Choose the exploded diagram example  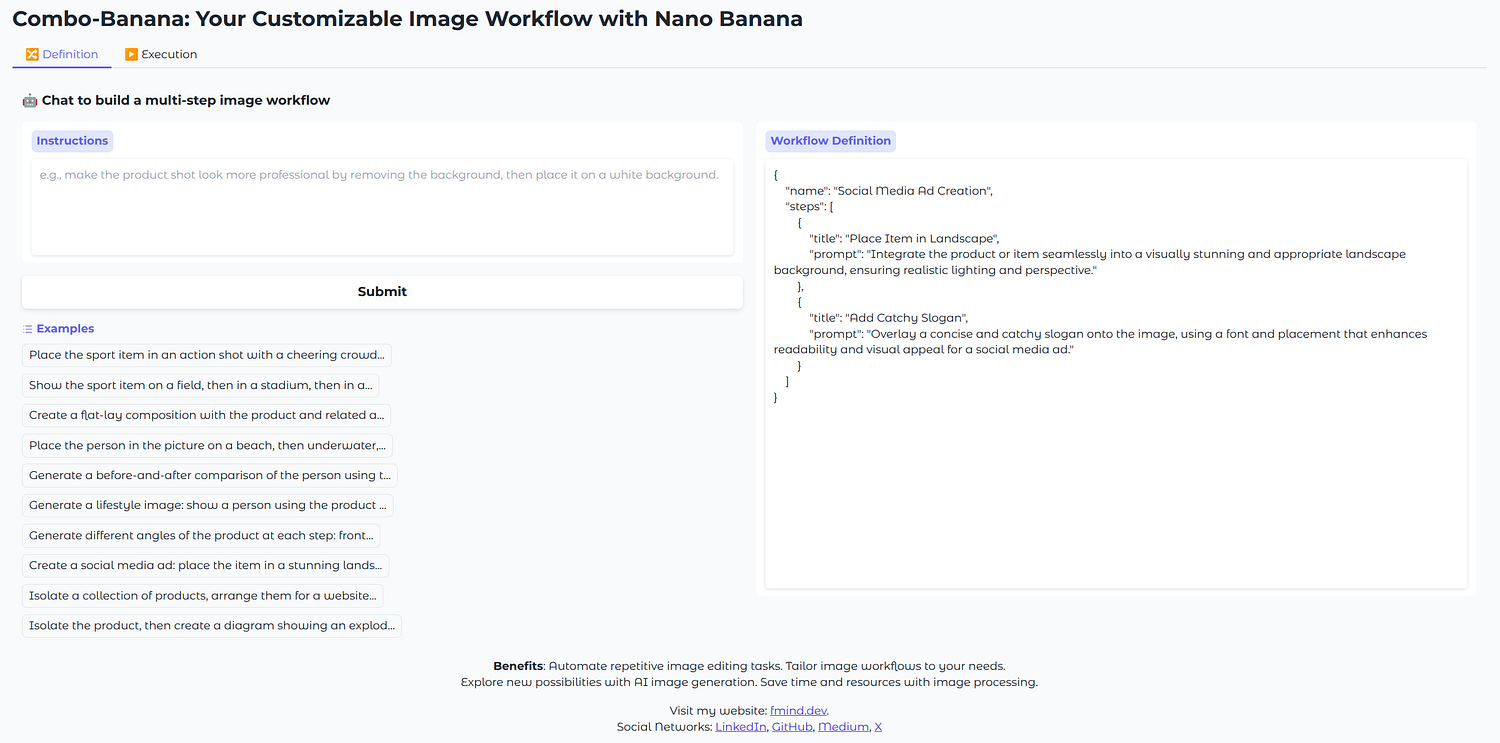click(x=211, y=625)
